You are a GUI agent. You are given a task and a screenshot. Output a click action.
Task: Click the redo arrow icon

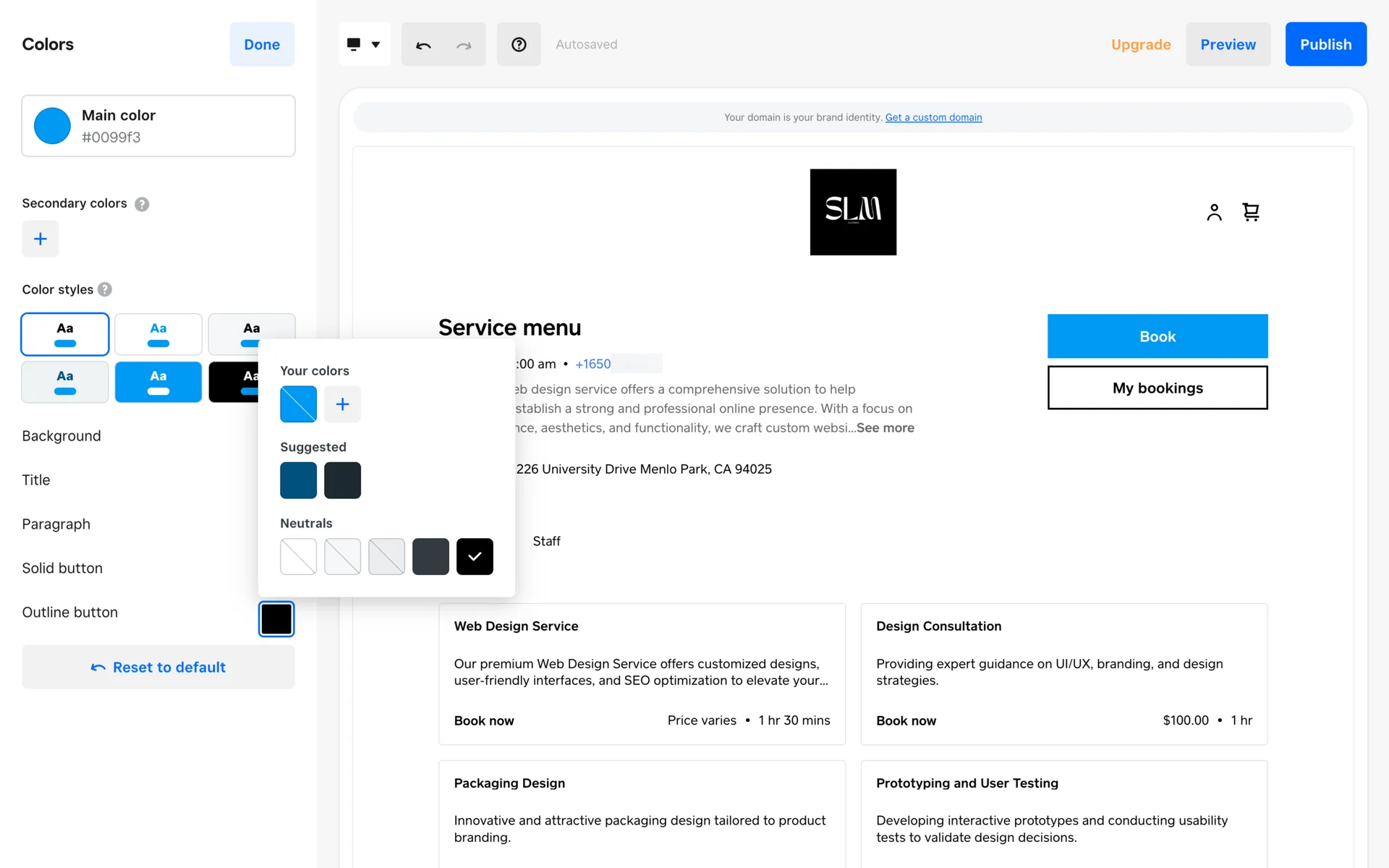tap(464, 45)
